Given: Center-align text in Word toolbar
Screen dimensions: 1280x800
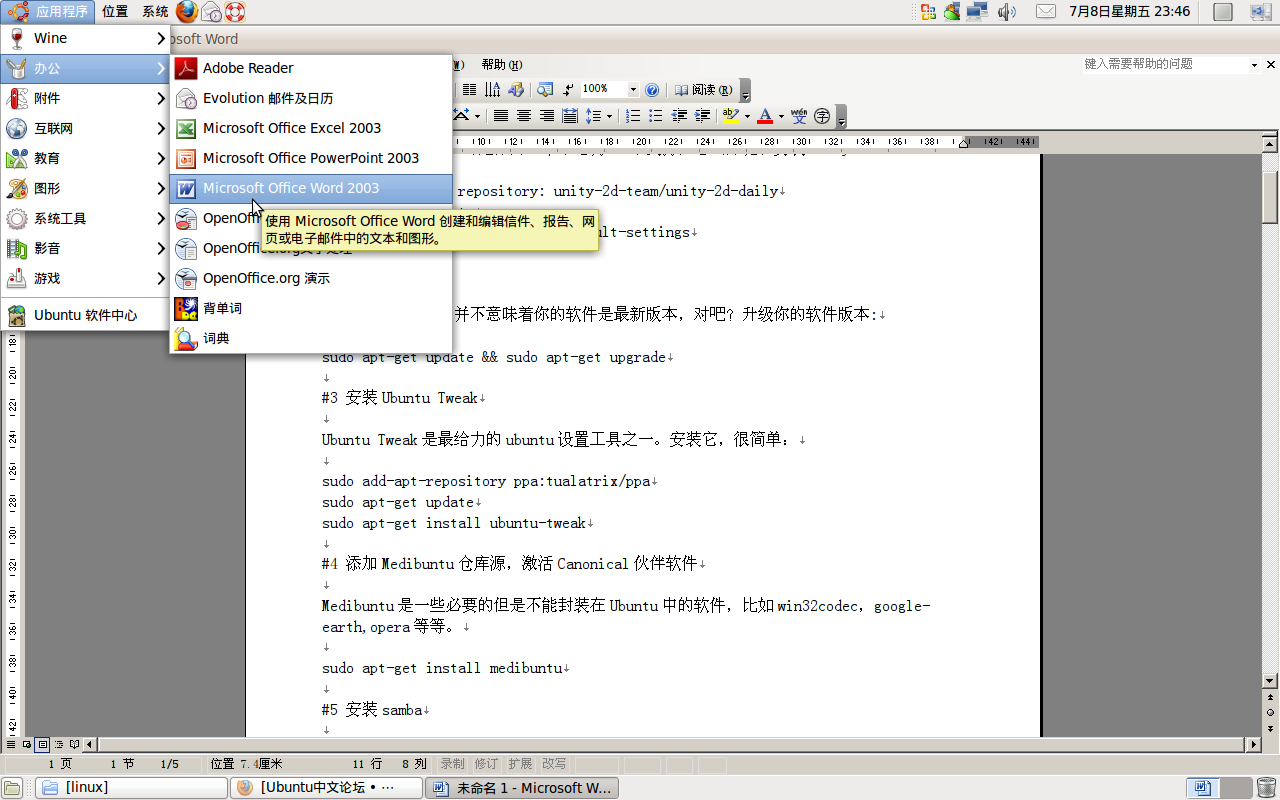Looking at the screenshot, I should point(524,116).
